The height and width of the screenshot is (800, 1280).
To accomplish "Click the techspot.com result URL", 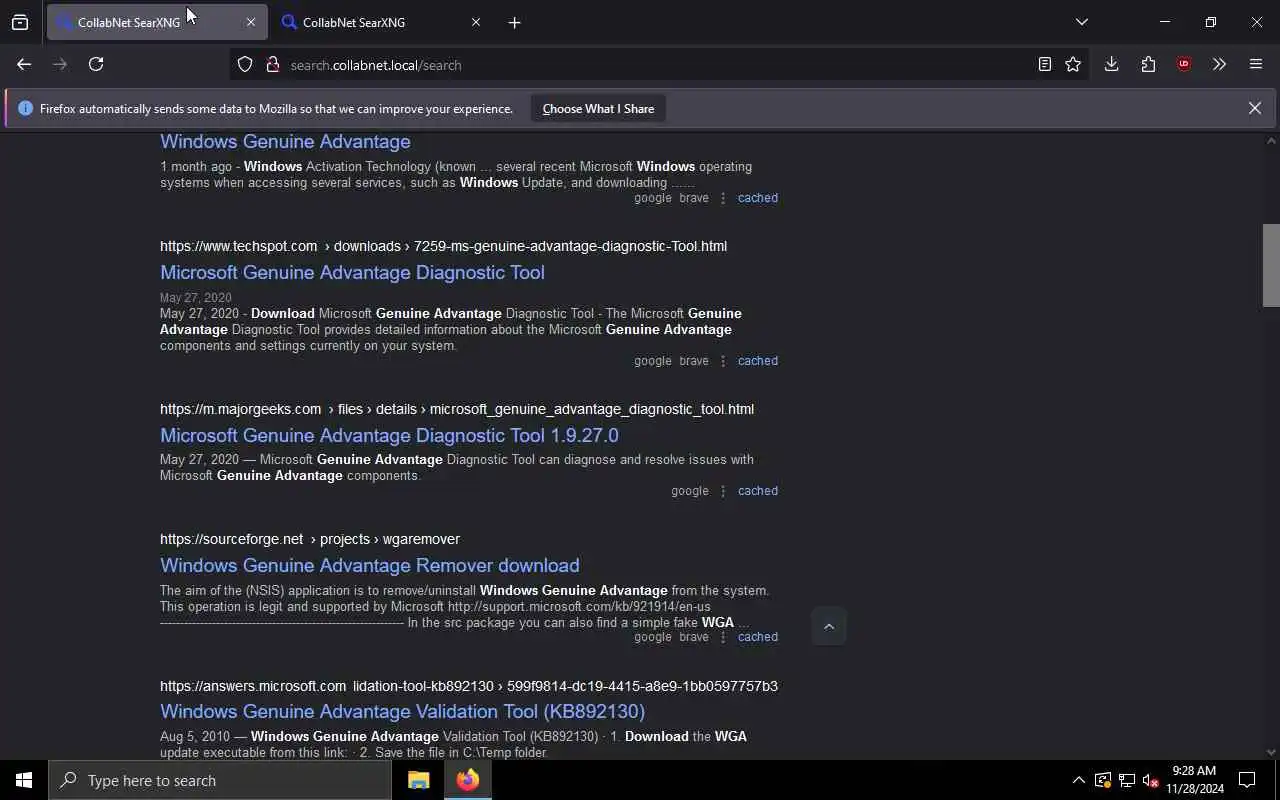I will pos(443,246).
